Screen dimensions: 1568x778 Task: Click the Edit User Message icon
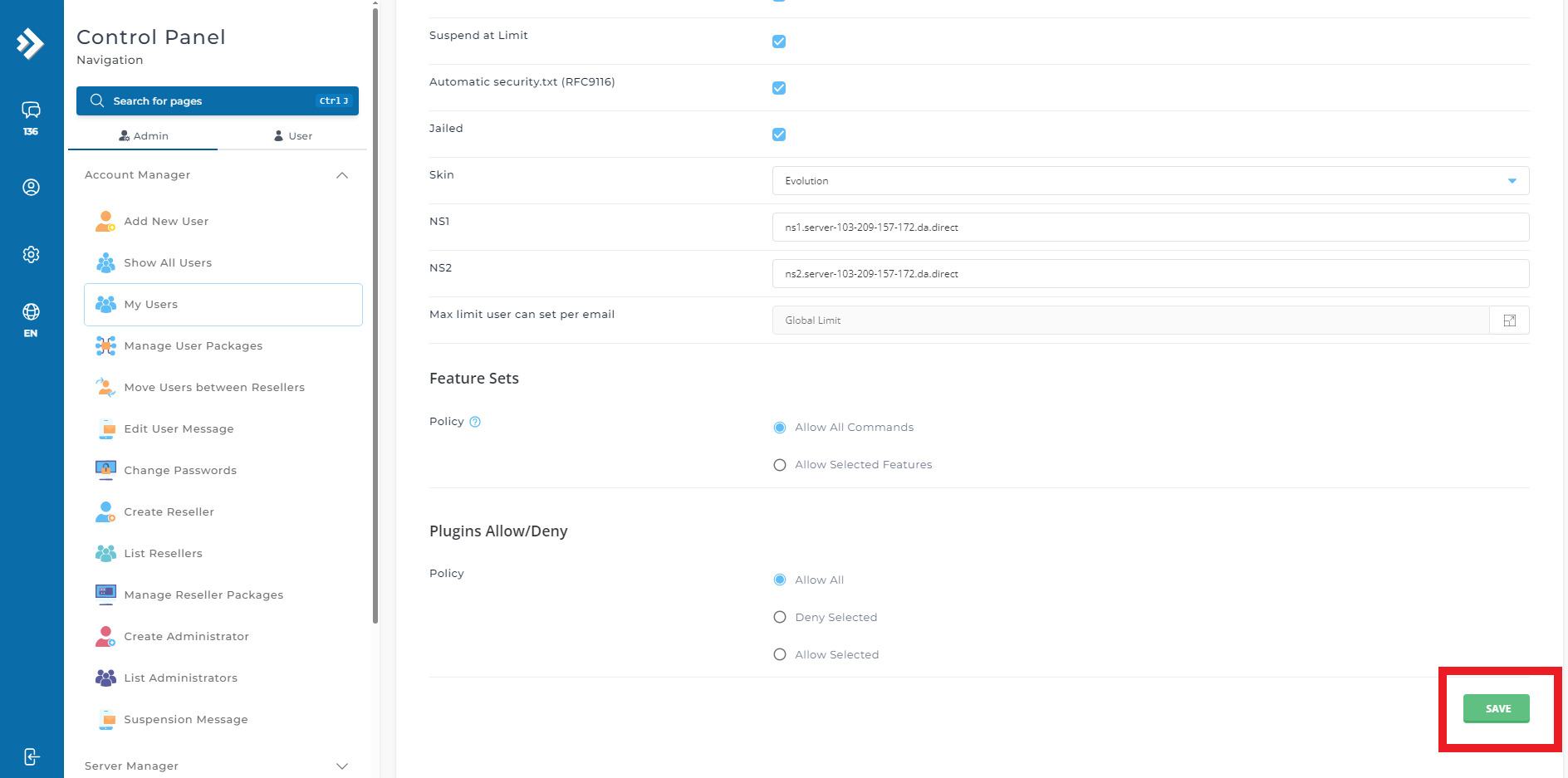pyautogui.click(x=105, y=428)
